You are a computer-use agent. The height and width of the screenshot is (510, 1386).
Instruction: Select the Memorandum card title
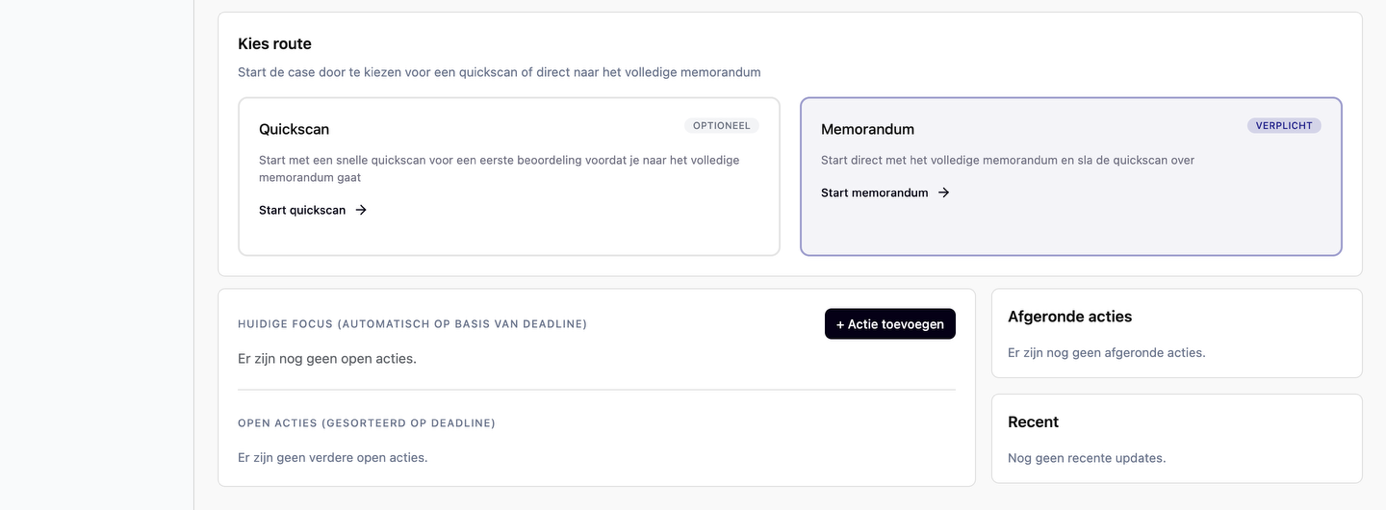867,129
